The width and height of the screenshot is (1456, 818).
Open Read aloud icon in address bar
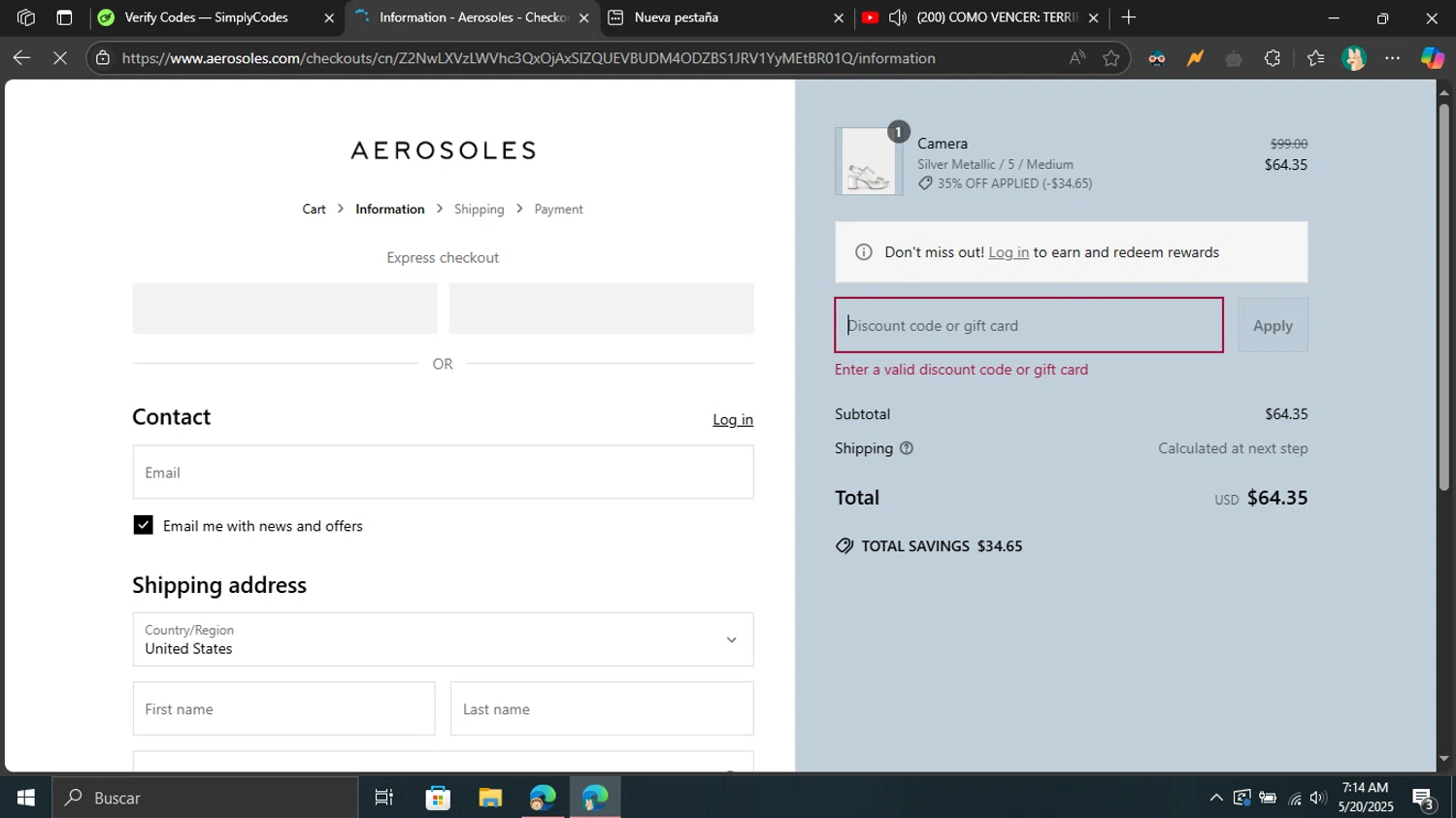1077,58
